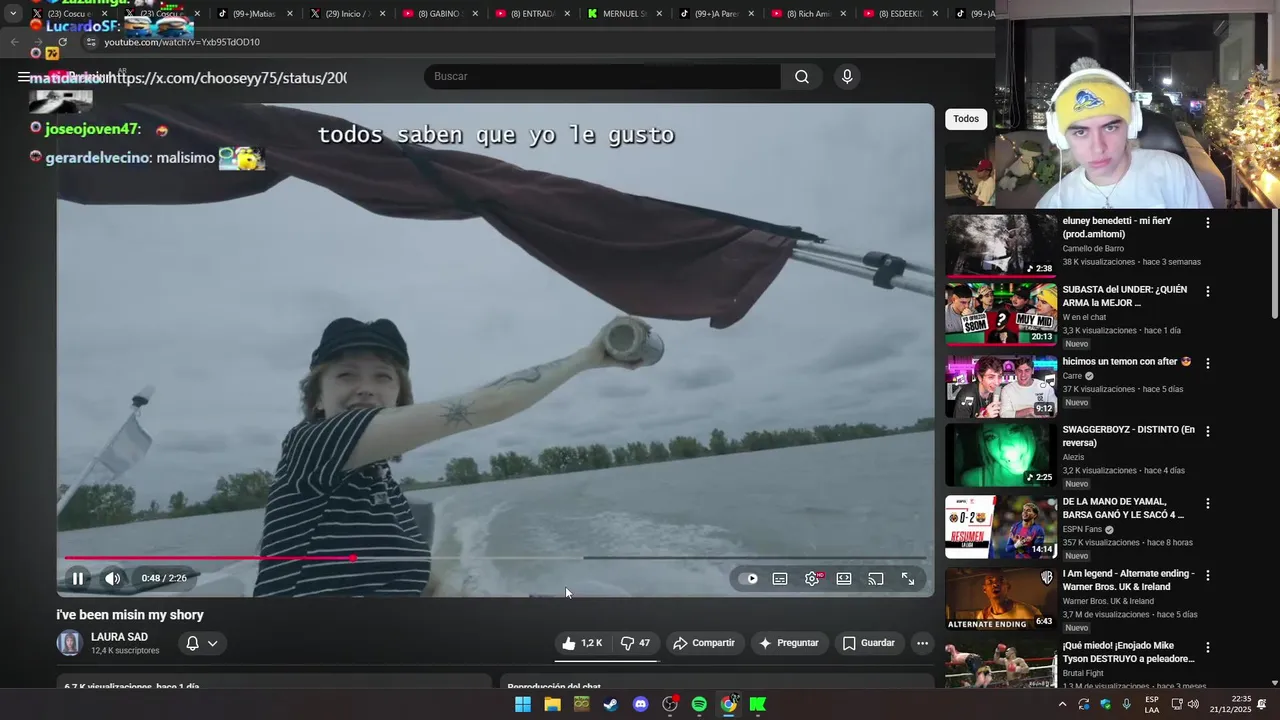The height and width of the screenshot is (720, 1280).
Task: Open the more actions menu beside Guardar
Action: point(922,643)
